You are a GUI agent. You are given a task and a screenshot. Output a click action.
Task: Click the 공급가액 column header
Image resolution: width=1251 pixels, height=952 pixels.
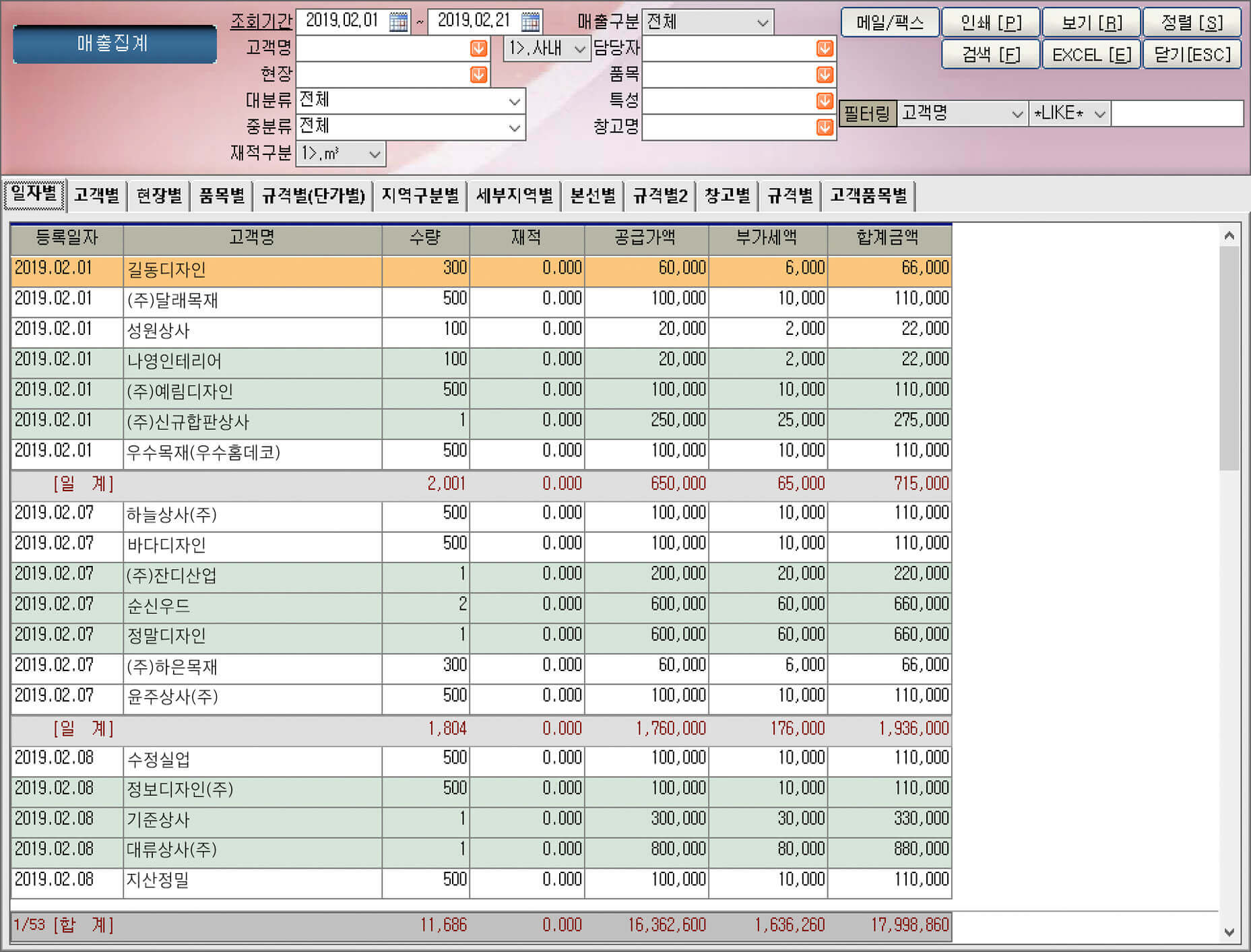pyautogui.click(x=646, y=238)
